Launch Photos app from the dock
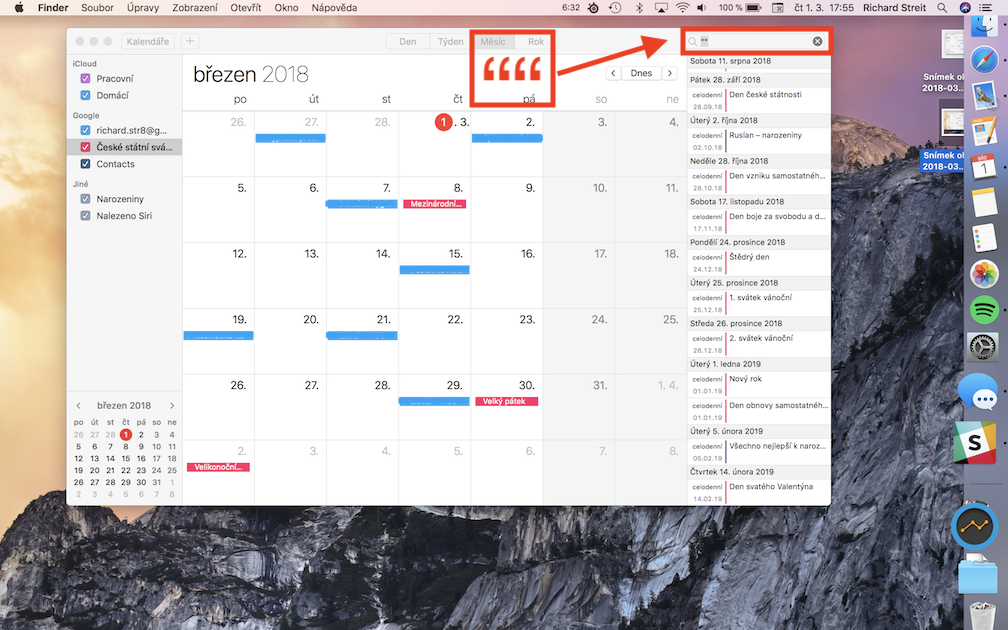The height and width of the screenshot is (630, 1008). (984, 273)
